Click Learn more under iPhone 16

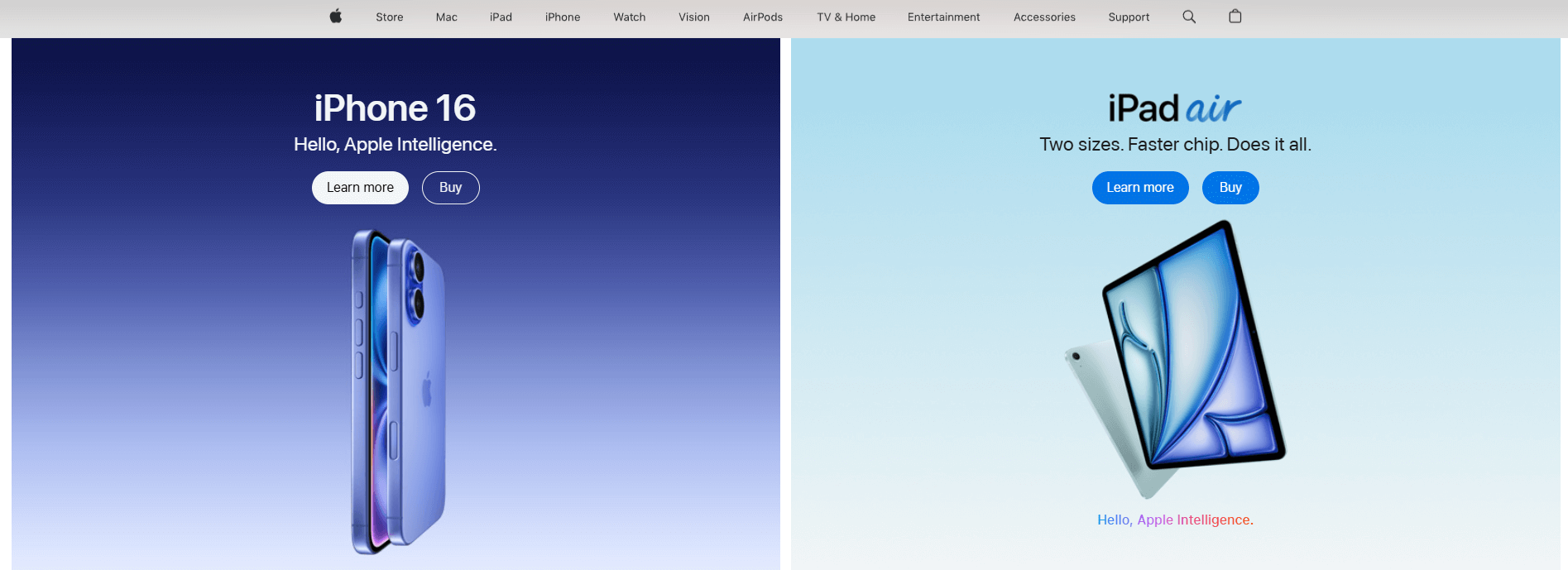click(360, 188)
